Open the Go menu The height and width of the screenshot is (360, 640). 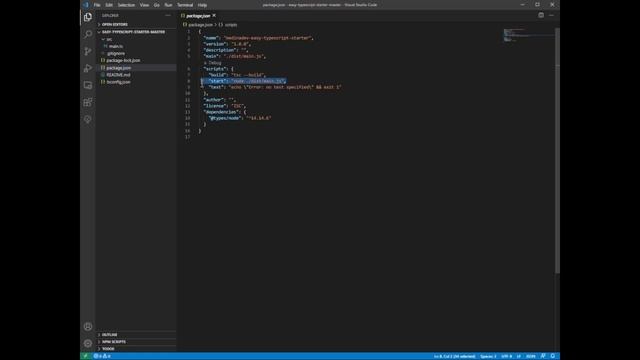(x=157, y=5)
